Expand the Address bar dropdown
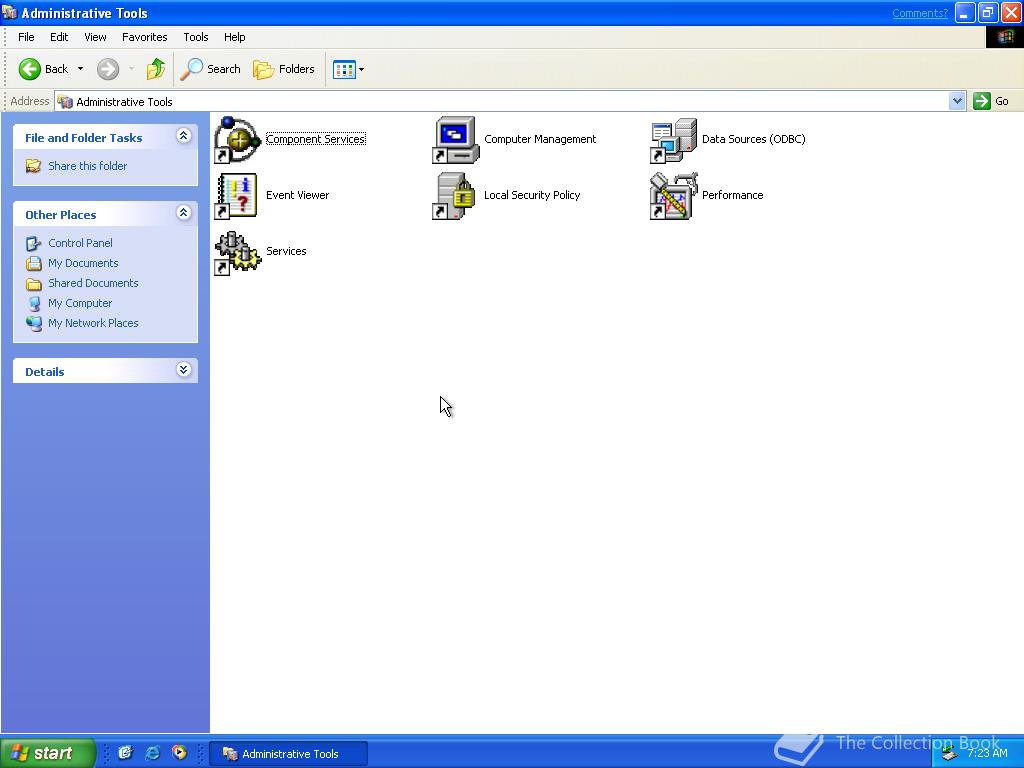The height and width of the screenshot is (768, 1024). click(957, 101)
